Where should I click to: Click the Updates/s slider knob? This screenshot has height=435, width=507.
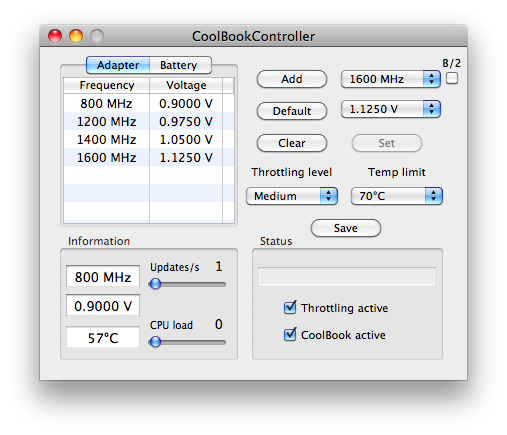tap(155, 284)
